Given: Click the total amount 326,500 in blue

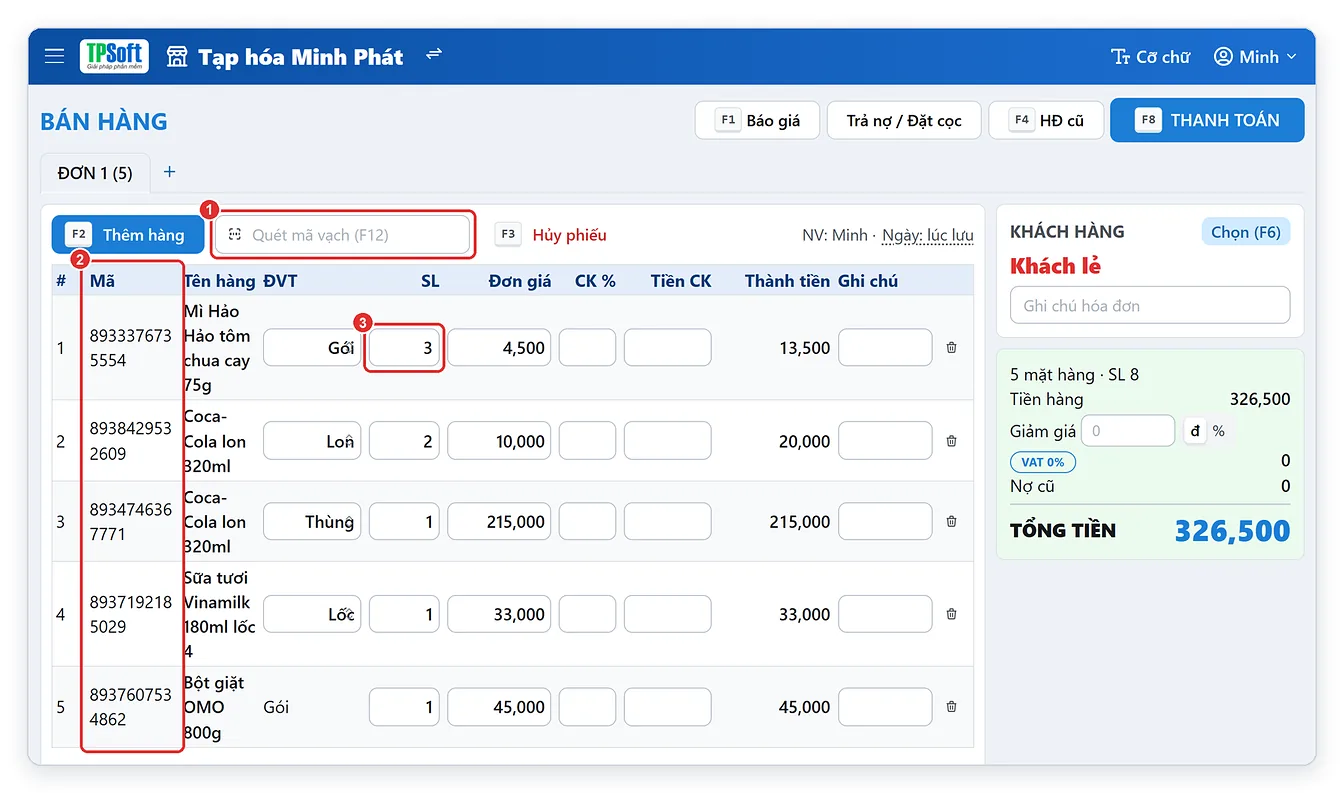Looking at the screenshot, I should [1232, 530].
